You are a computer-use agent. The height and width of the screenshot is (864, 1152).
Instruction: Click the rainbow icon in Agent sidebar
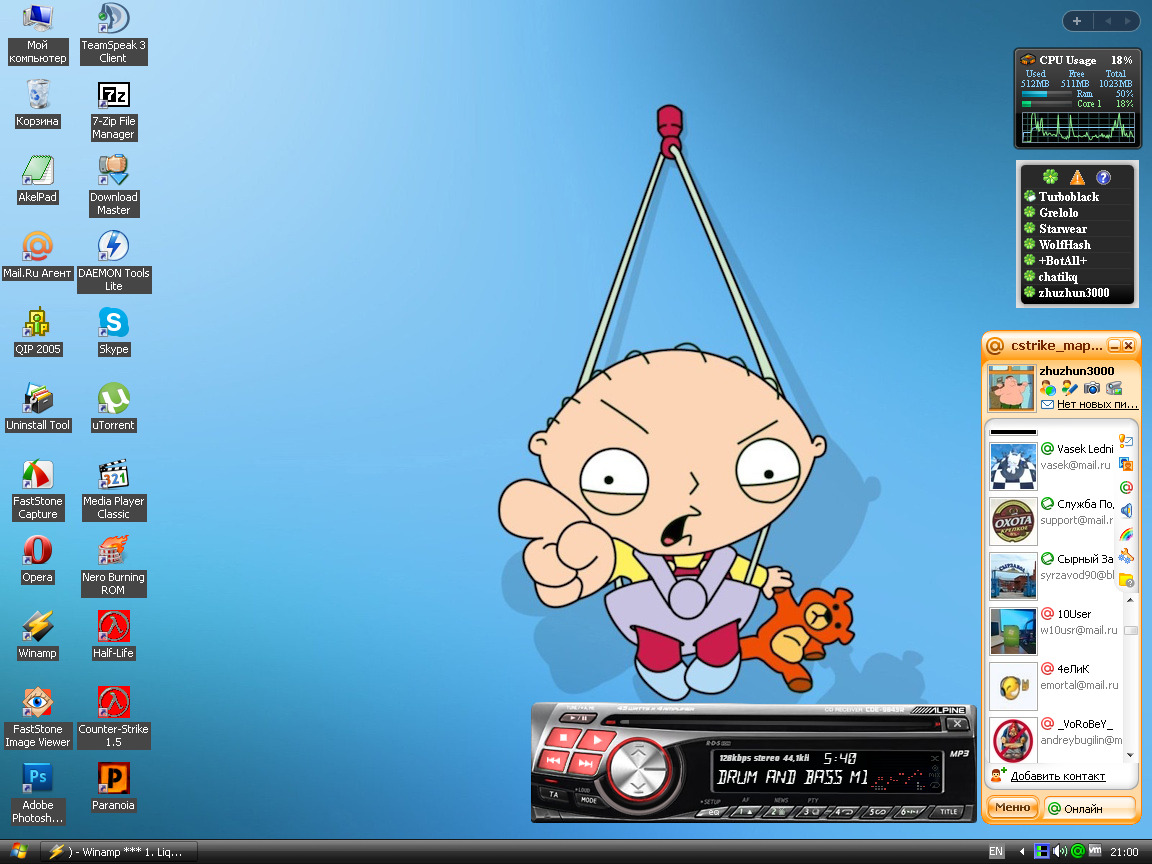(1126, 534)
